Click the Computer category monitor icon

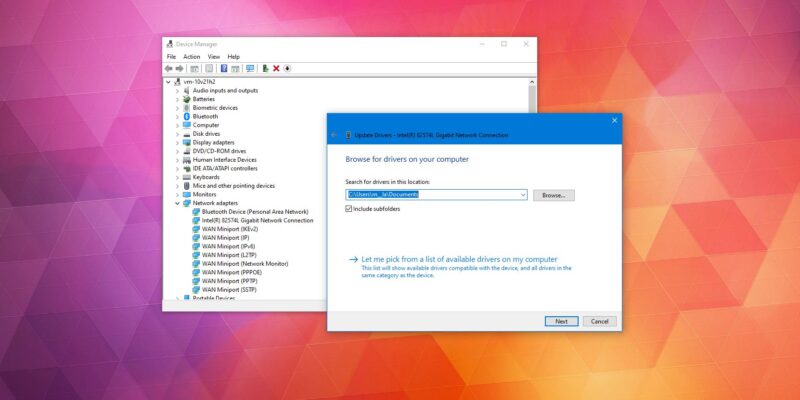coord(186,125)
